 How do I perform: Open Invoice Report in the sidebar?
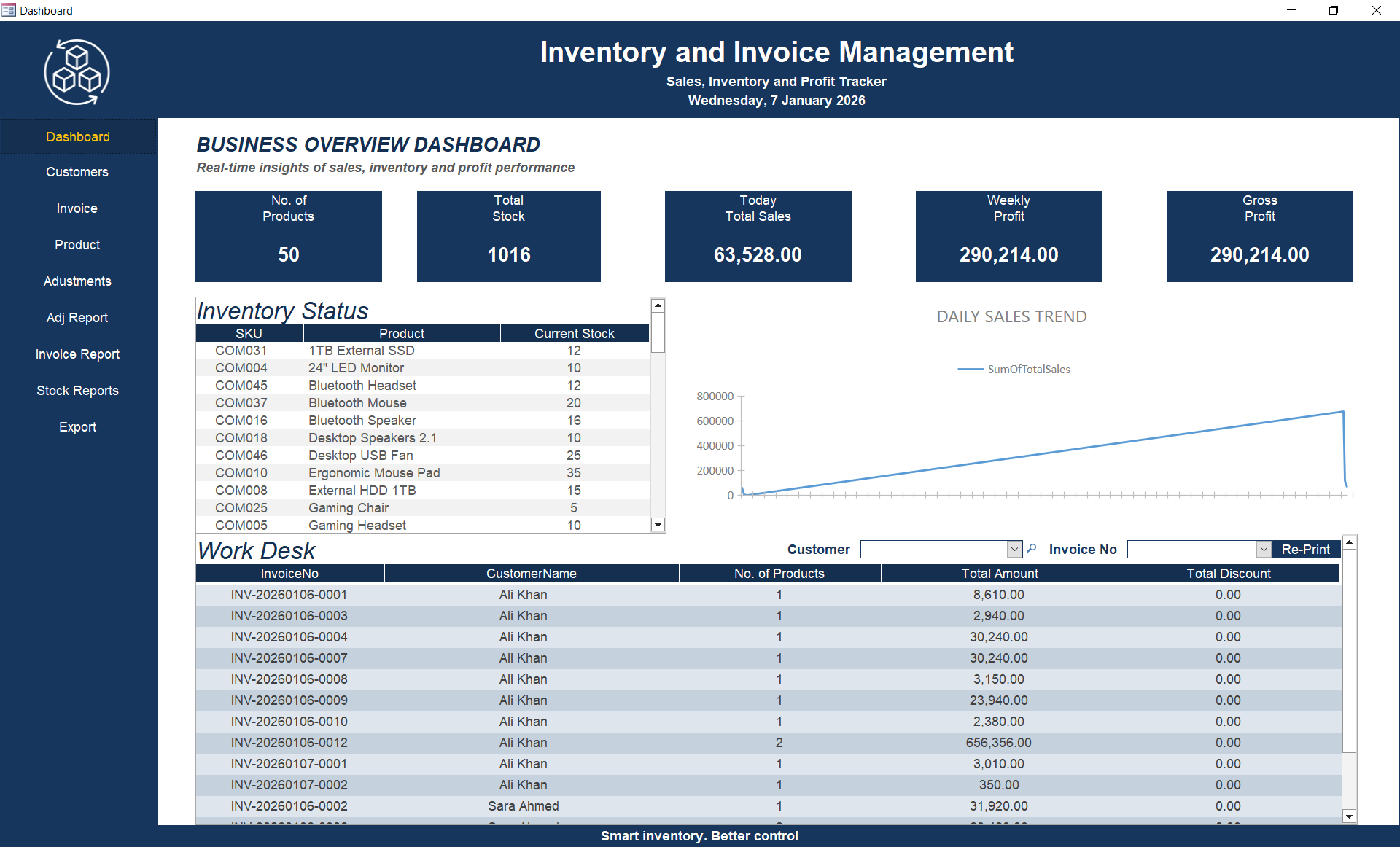[x=77, y=354]
